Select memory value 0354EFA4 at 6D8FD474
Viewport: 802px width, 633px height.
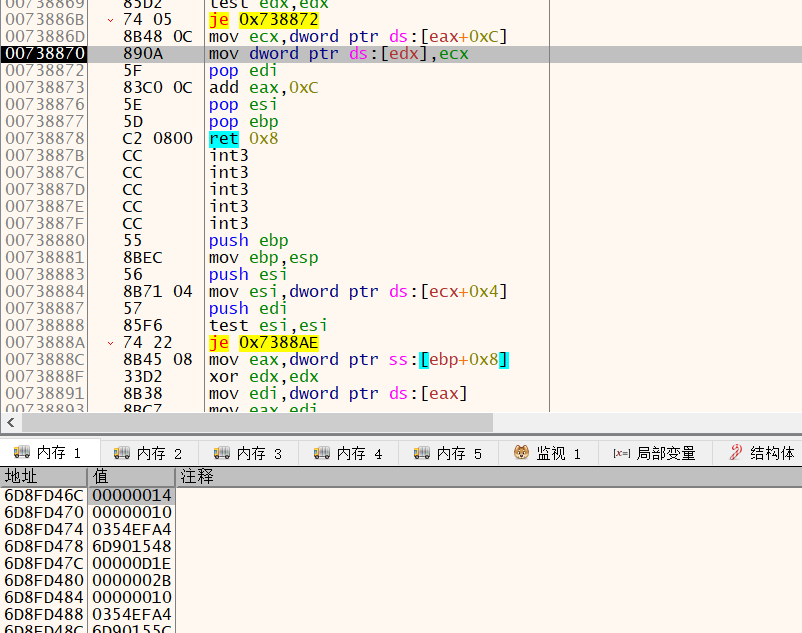132,529
